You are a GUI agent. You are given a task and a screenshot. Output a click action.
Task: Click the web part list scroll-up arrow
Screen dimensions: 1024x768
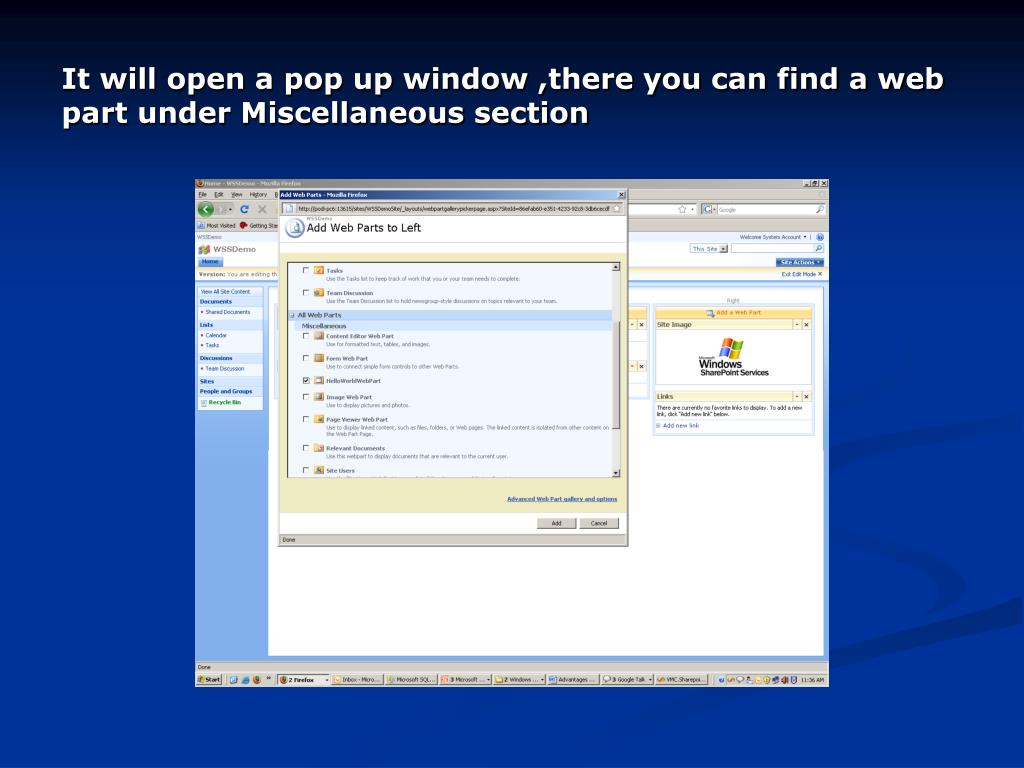pyautogui.click(x=615, y=267)
